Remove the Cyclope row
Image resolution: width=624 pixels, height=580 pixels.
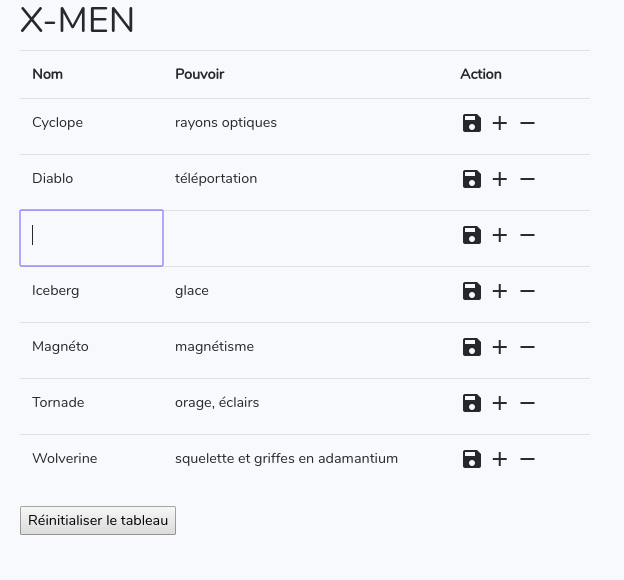528,123
